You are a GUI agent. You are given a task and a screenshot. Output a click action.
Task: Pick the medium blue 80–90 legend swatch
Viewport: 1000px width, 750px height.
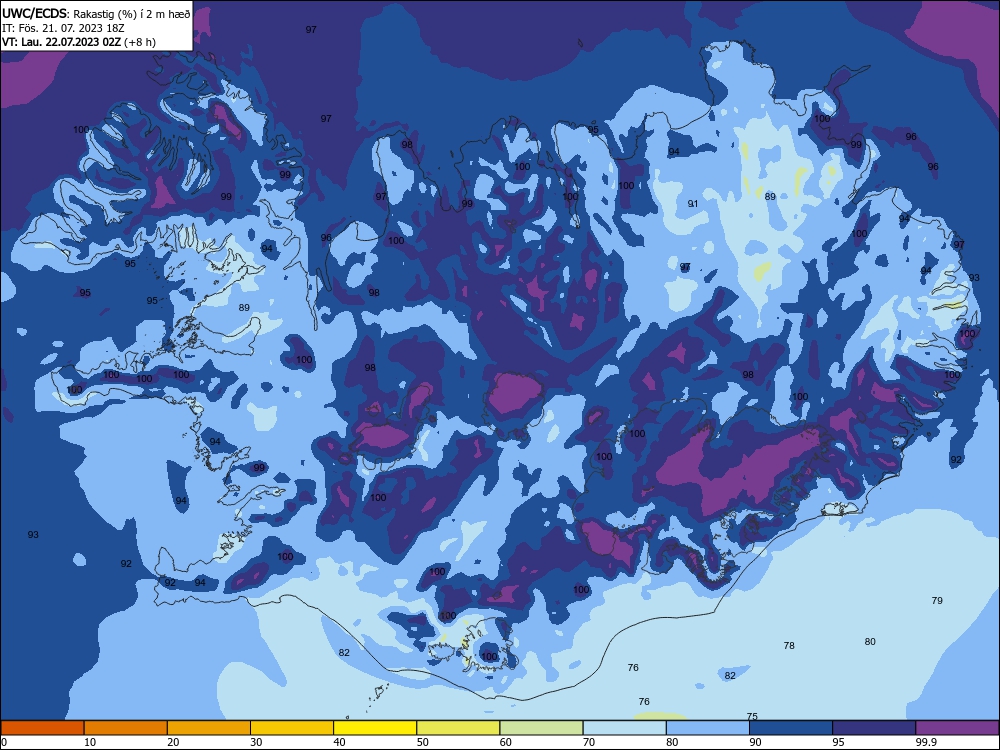click(708, 728)
